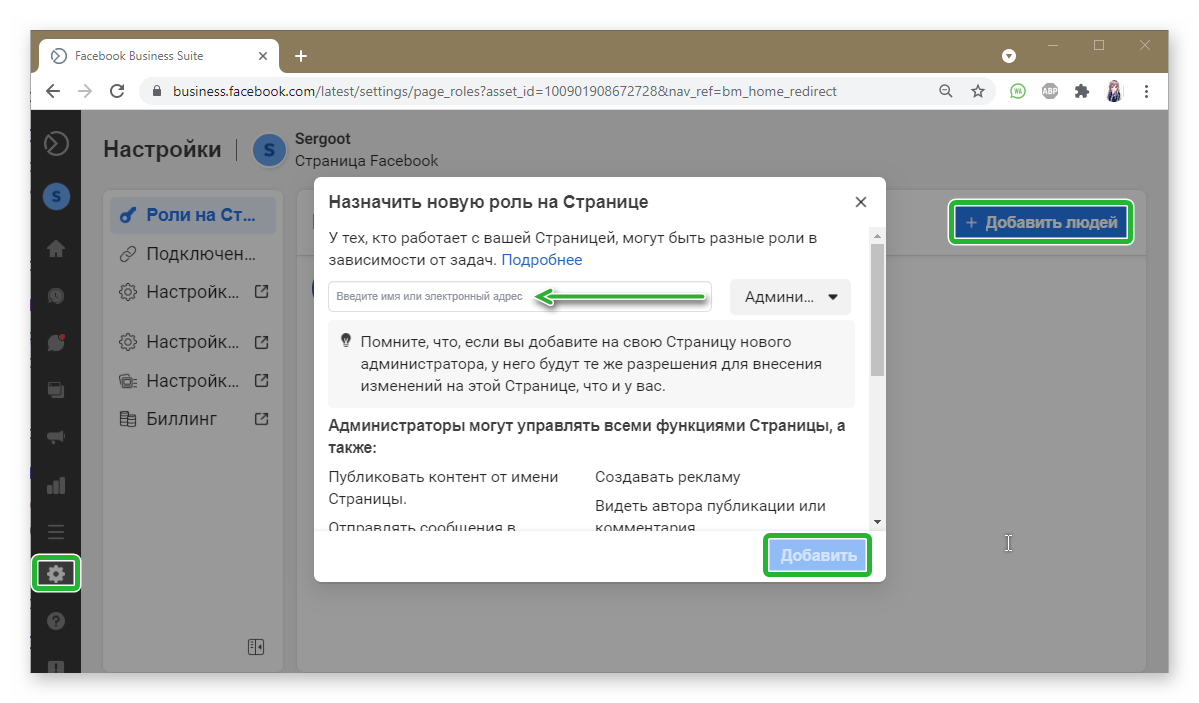Image resolution: width=1199 pixels, height=703 pixels.
Task: Go to Home via the house icon
Action: click(x=56, y=249)
